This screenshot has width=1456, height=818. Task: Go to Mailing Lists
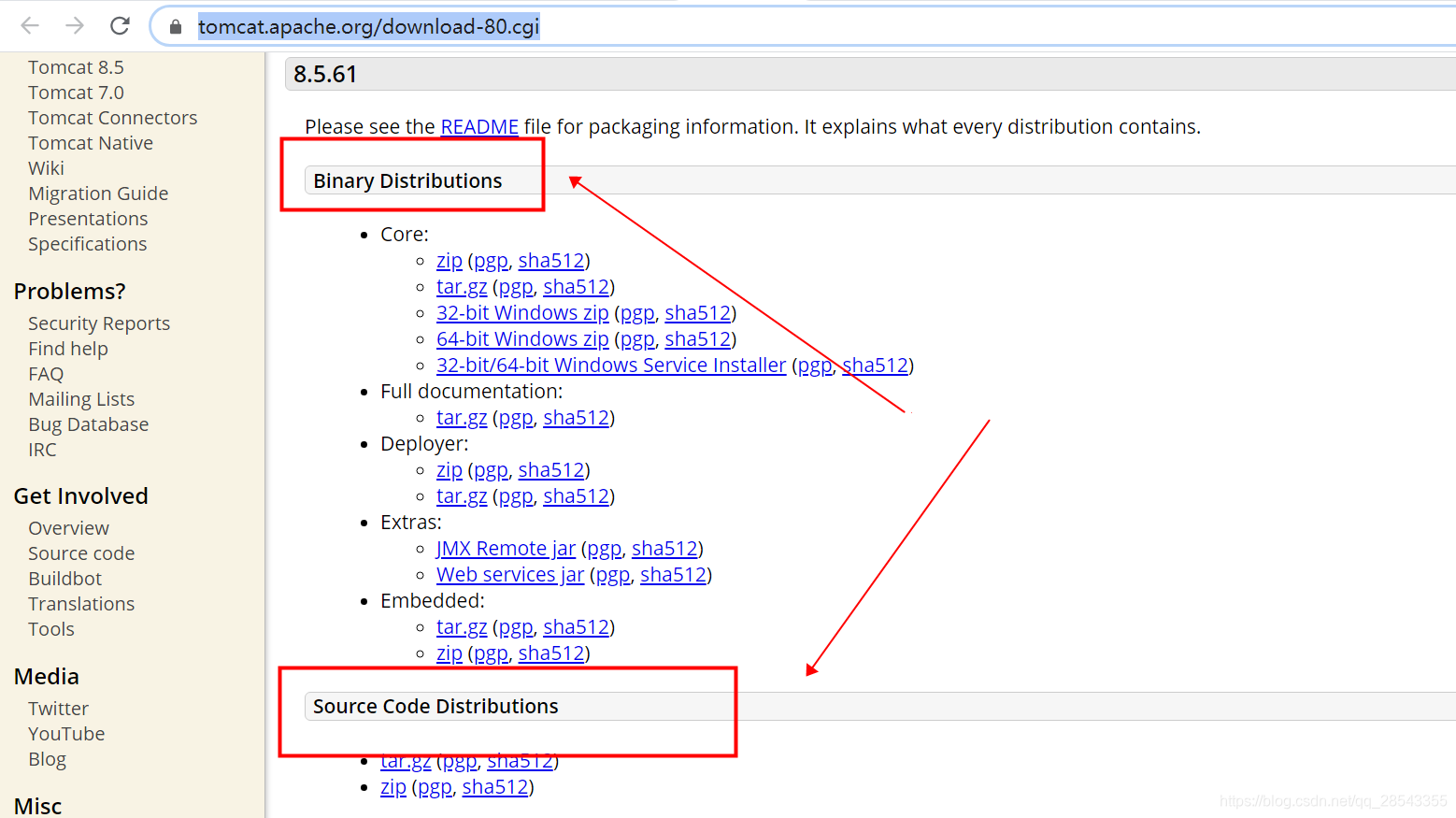pyautogui.click(x=81, y=399)
